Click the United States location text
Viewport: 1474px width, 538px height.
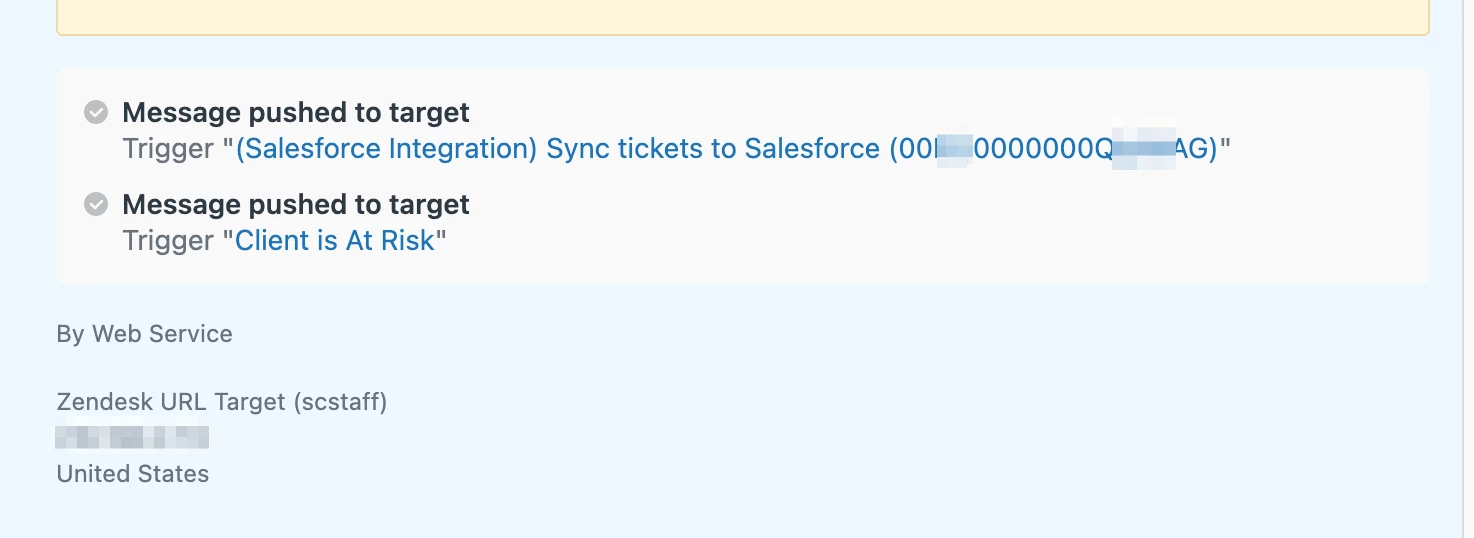click(x=133, y=474)
